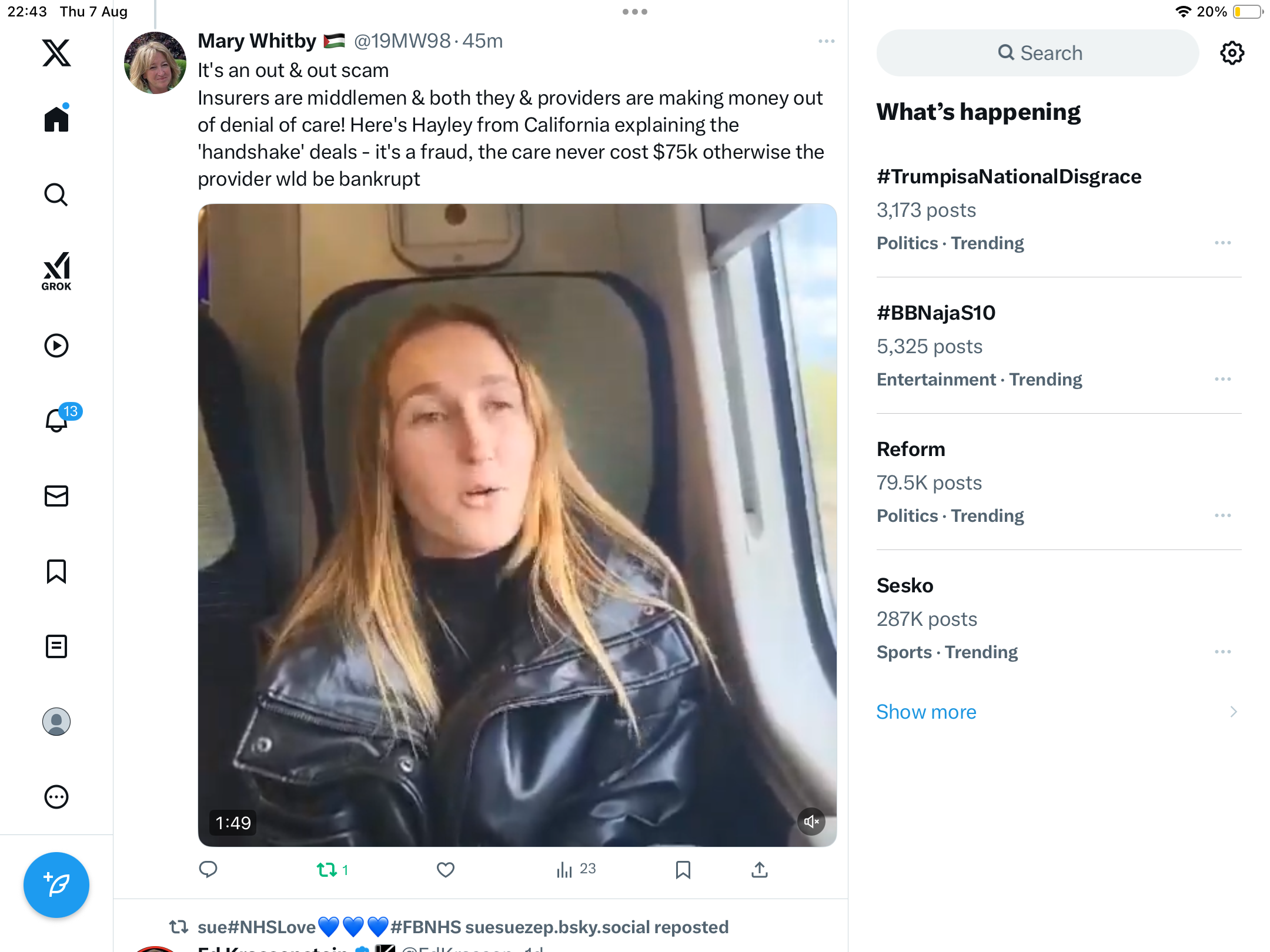Open search settings gear icon

pyautogui.click(x=1232, y=53)
